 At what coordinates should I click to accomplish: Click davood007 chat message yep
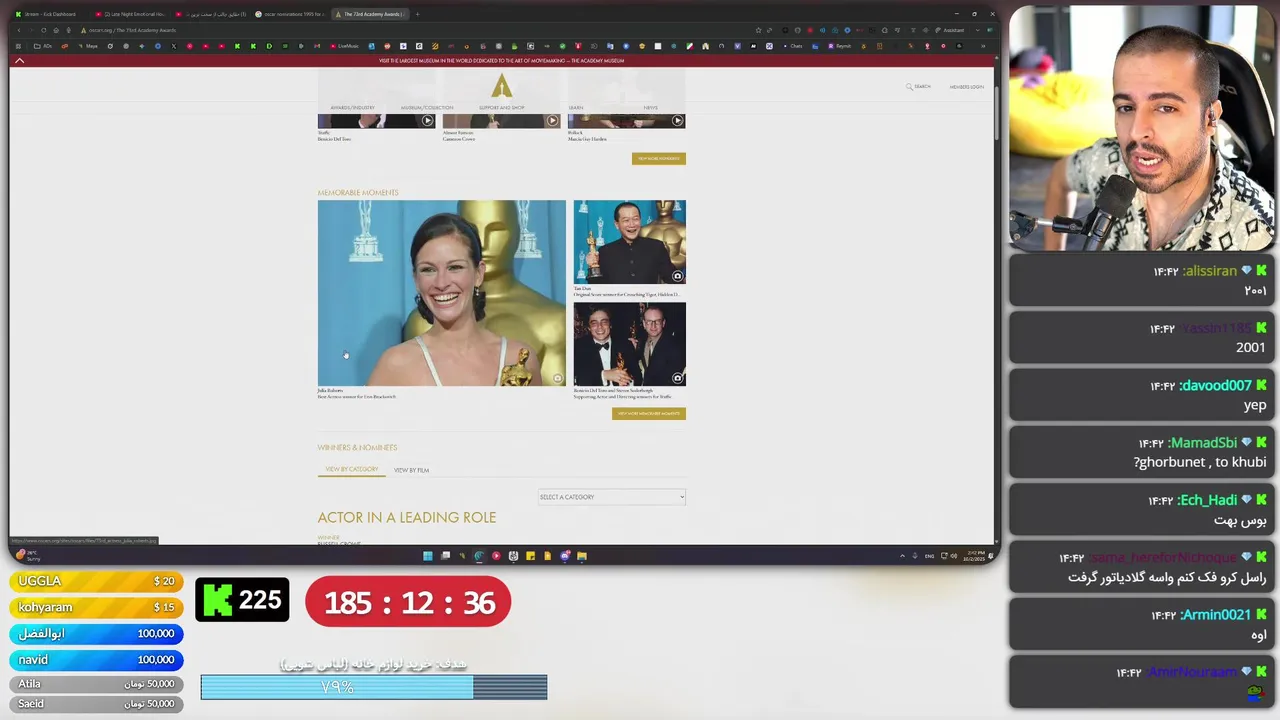[x=1141, y=395]
